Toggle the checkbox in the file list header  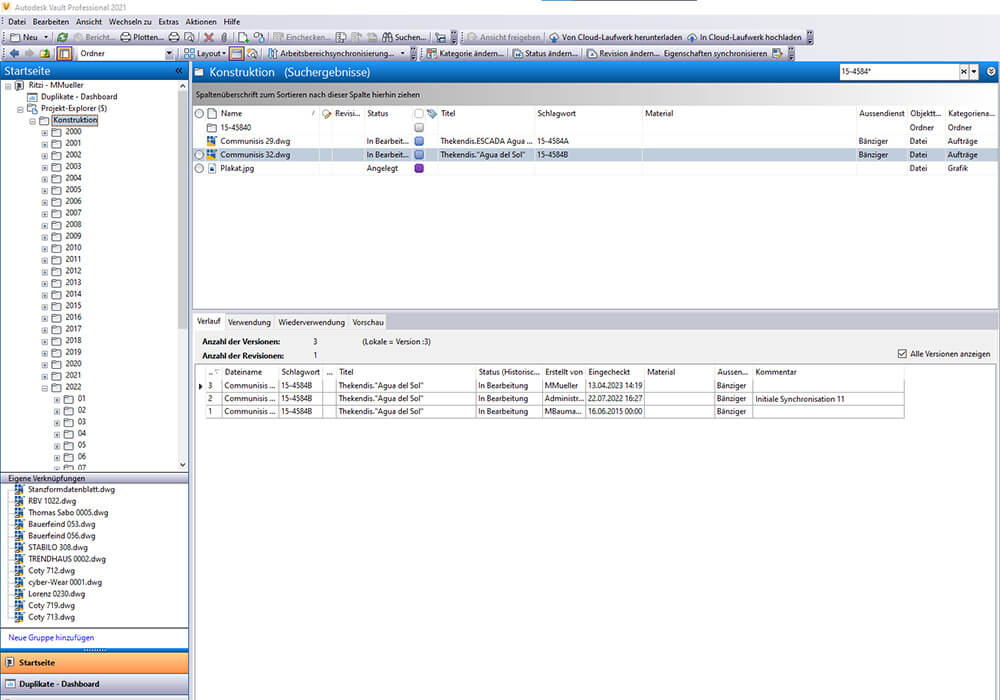click(x=419, y=113)
